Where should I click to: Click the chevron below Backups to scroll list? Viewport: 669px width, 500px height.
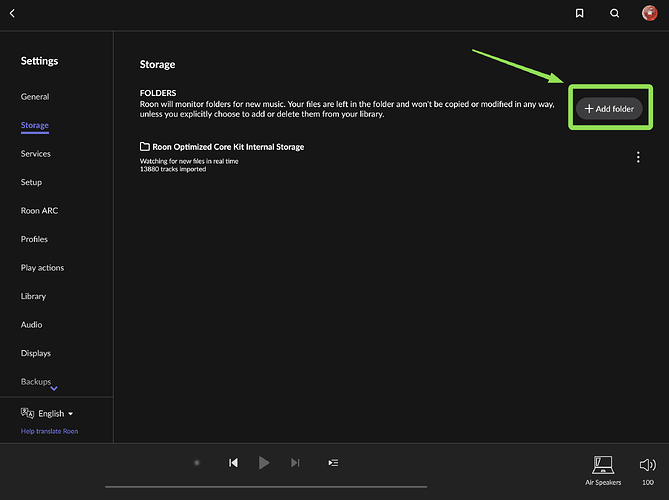(54, 389)
